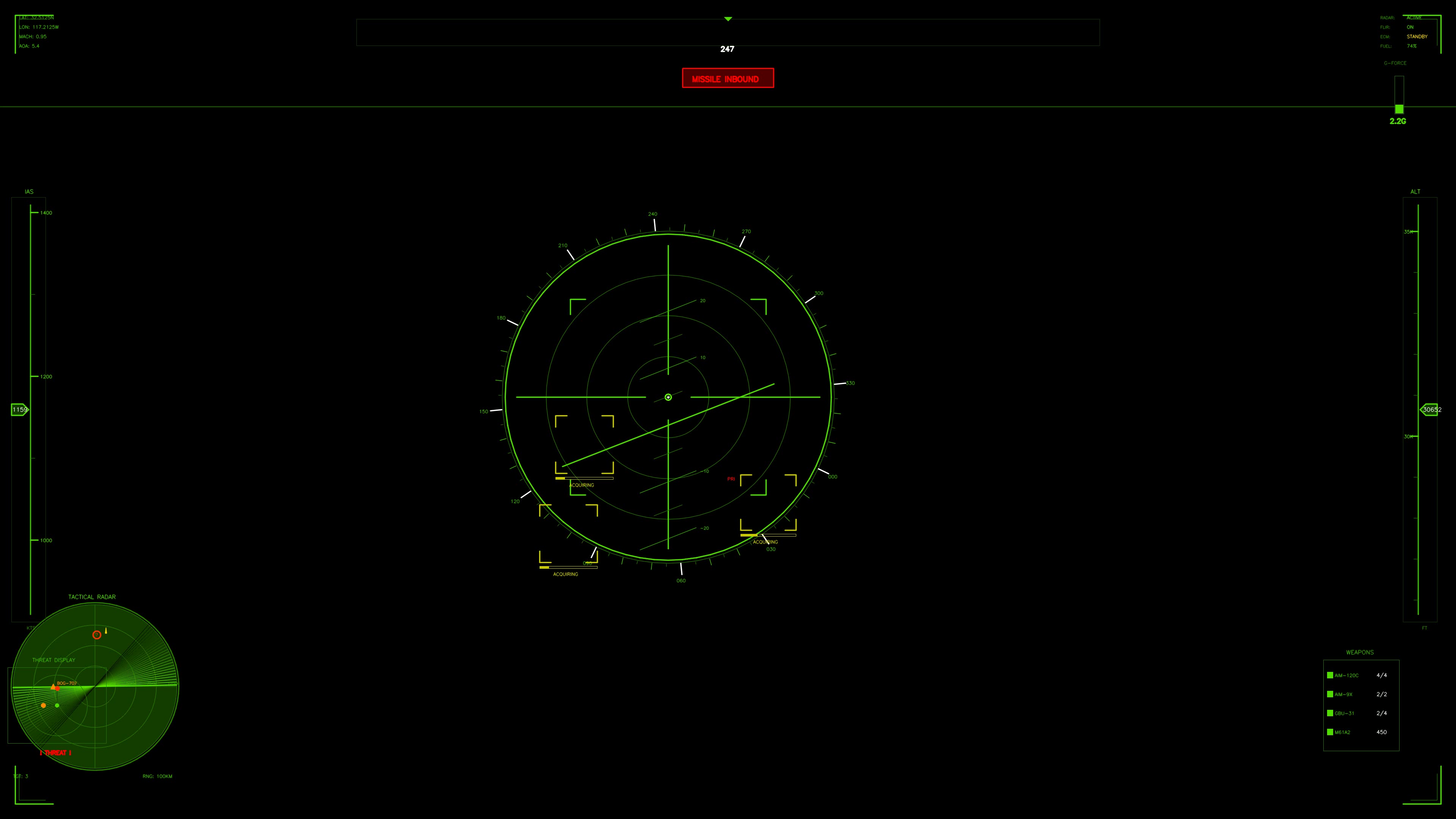Click the orange threat dot on threat display
The image size is (1456, 819).
click(x=44, y=706)
